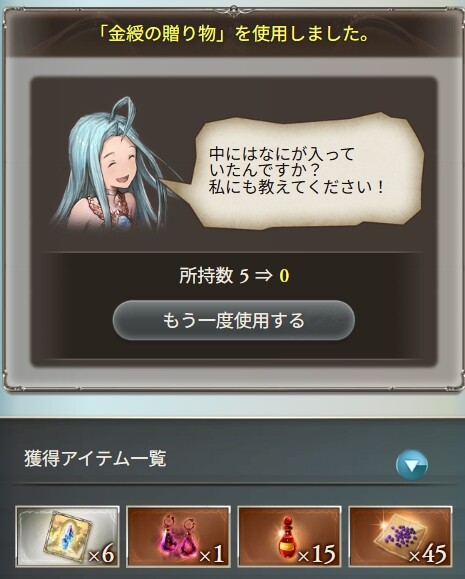Viewport: 465px width, 579px height.
Task: Select the purple berries item icon
Action: click(x=400, y=537)
